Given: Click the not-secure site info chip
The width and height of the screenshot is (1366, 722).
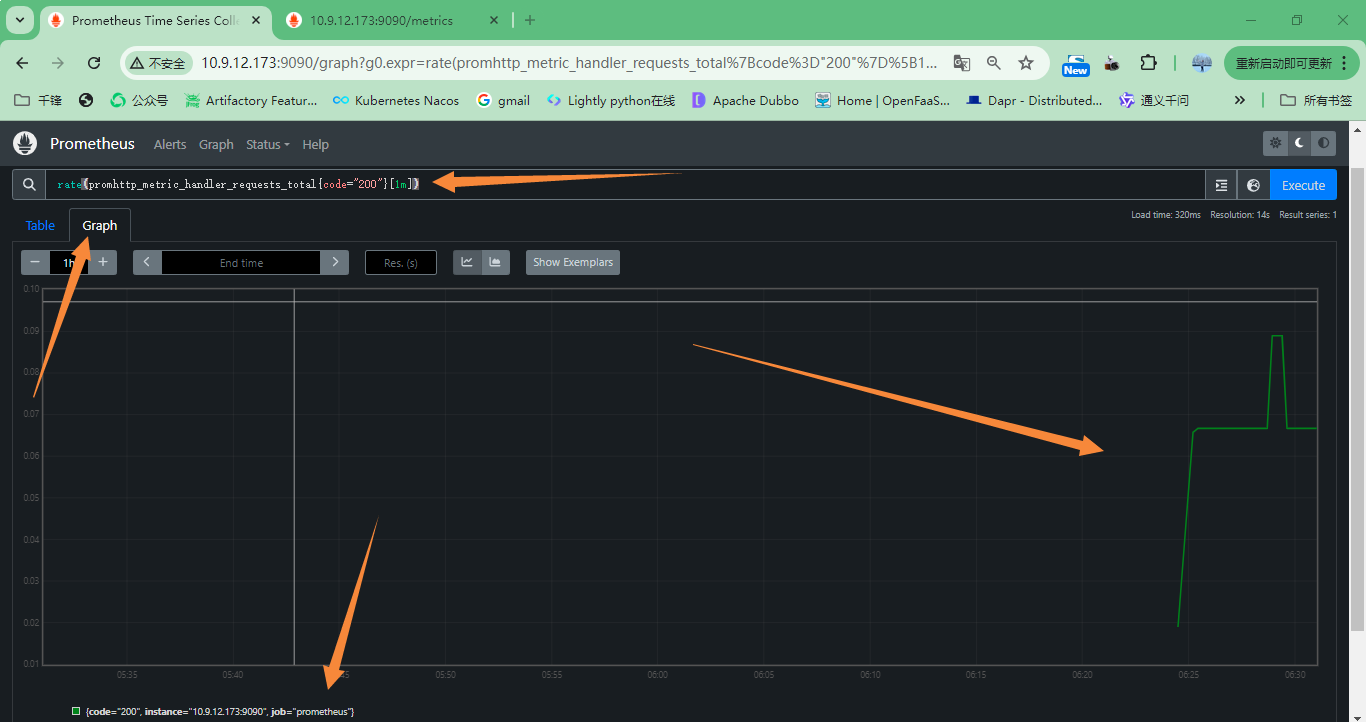Looking at the screenshot, I should click(x=158, y=63).
